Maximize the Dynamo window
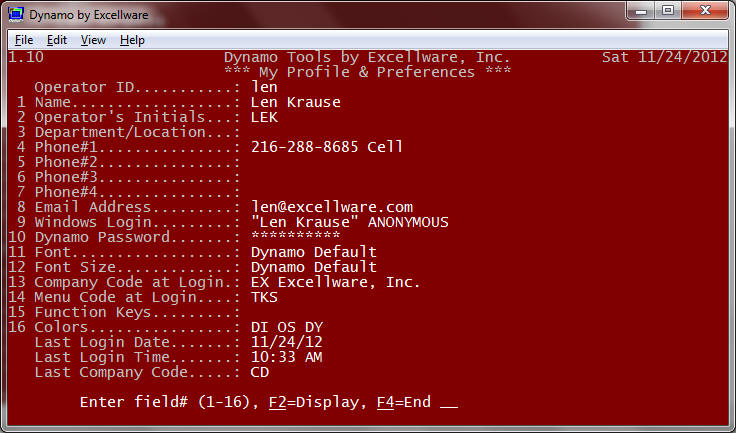 668,11
